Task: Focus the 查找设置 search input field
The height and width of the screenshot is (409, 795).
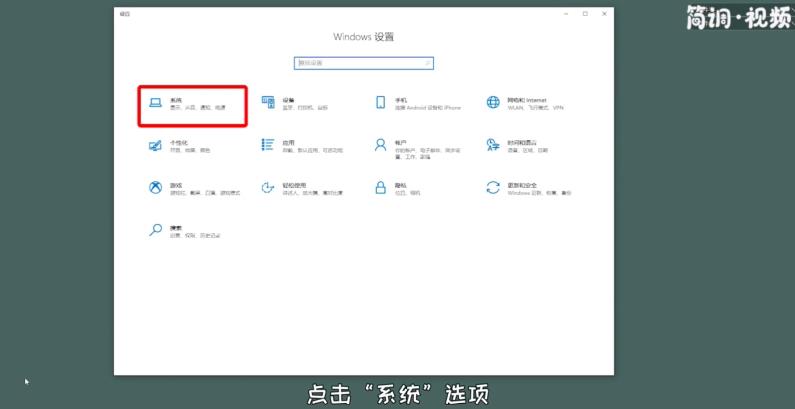Action: tap(364, 63)
